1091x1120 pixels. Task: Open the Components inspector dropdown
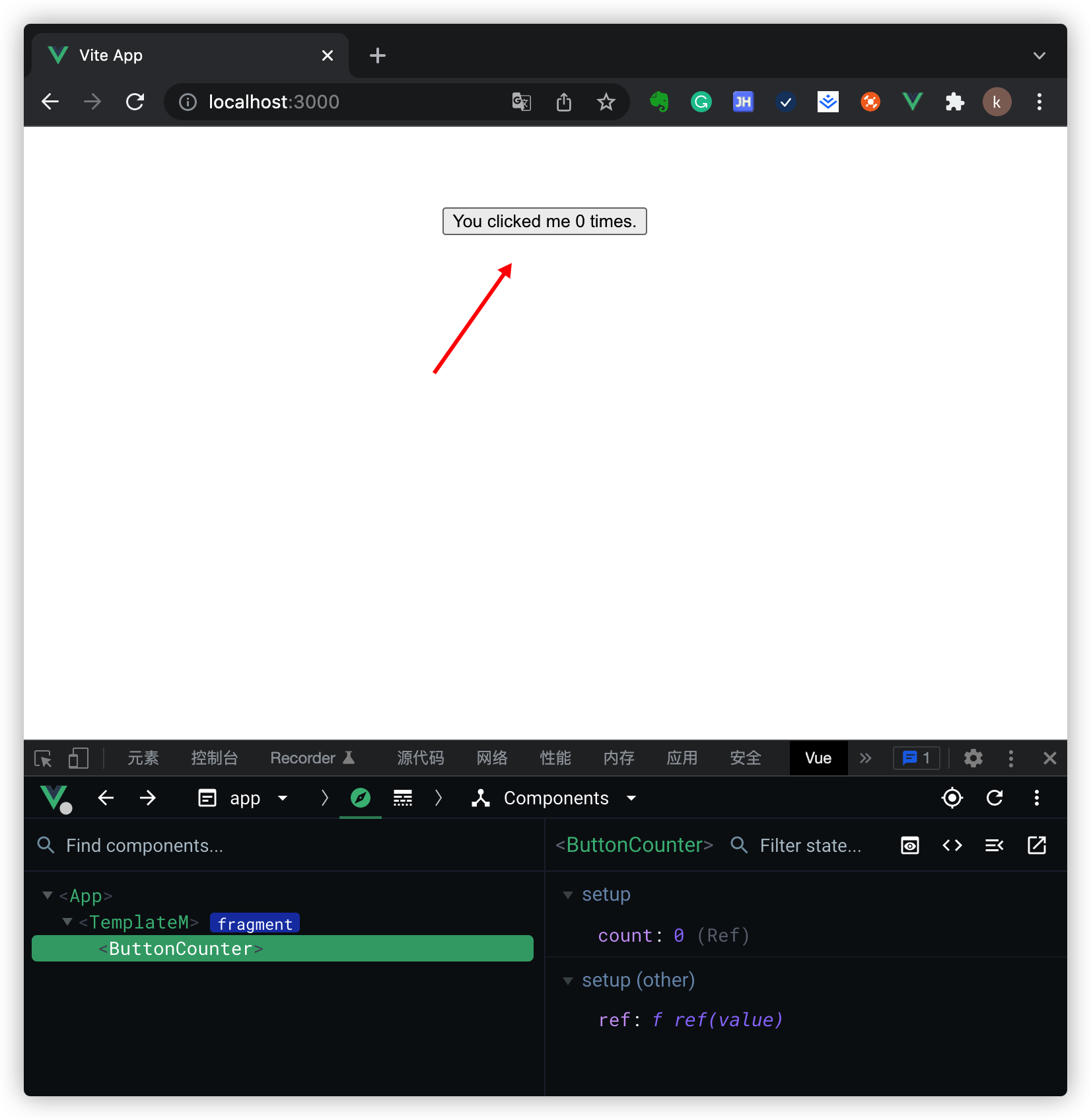click(555, 798)
